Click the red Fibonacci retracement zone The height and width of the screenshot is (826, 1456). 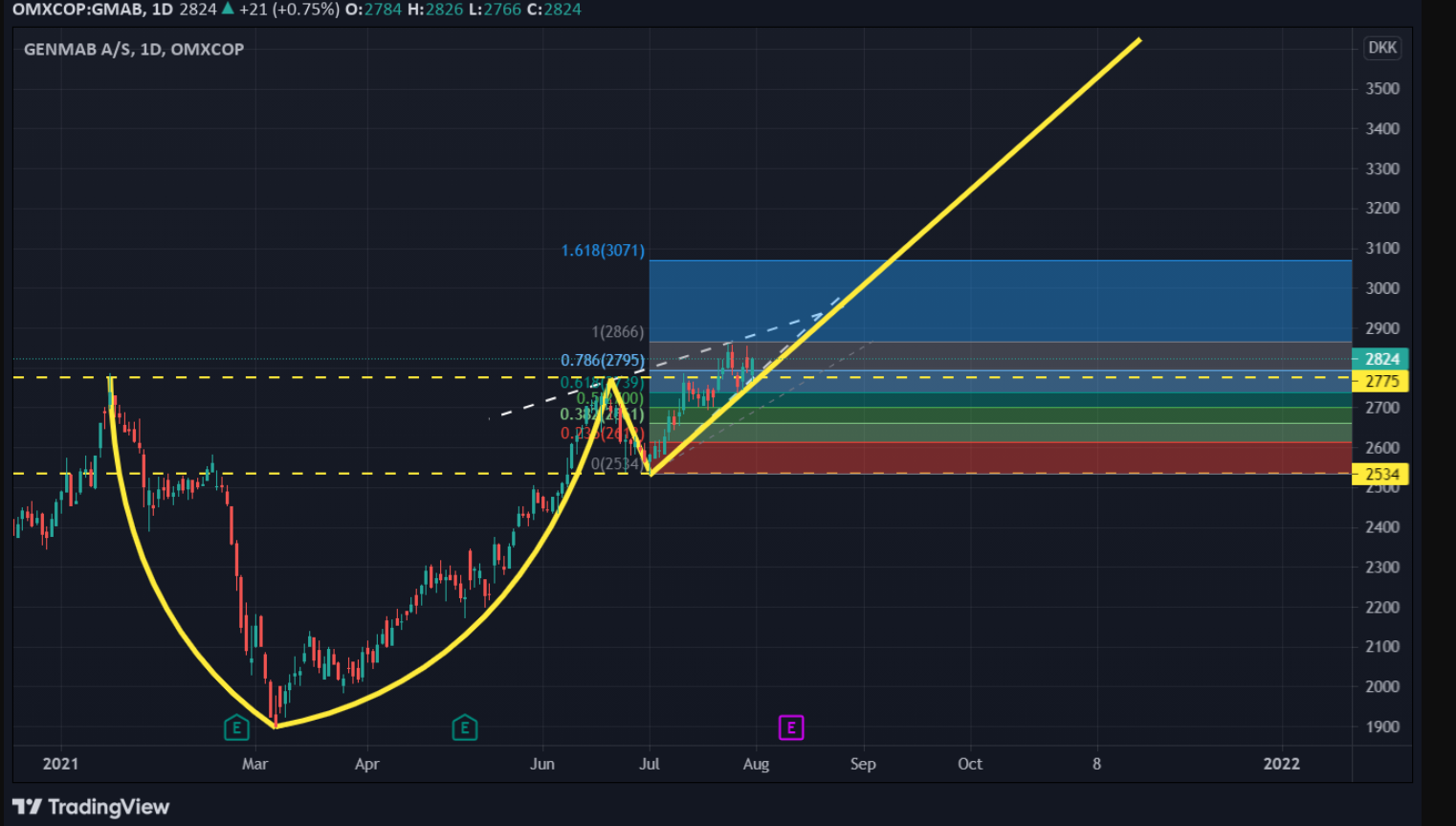pyautogui.click(x=1000, y=458)
